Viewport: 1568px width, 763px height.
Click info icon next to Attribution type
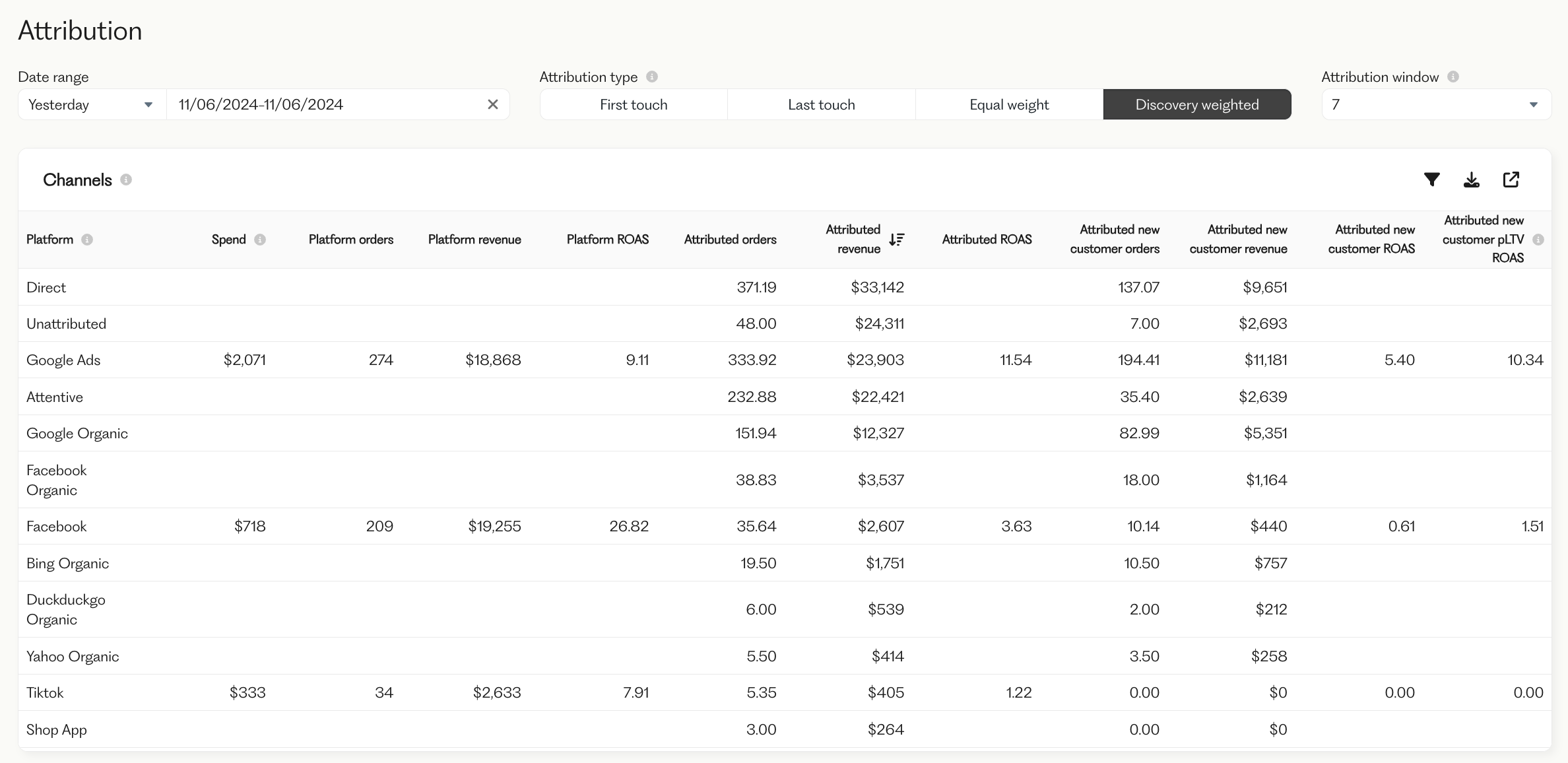pos(652,77)
